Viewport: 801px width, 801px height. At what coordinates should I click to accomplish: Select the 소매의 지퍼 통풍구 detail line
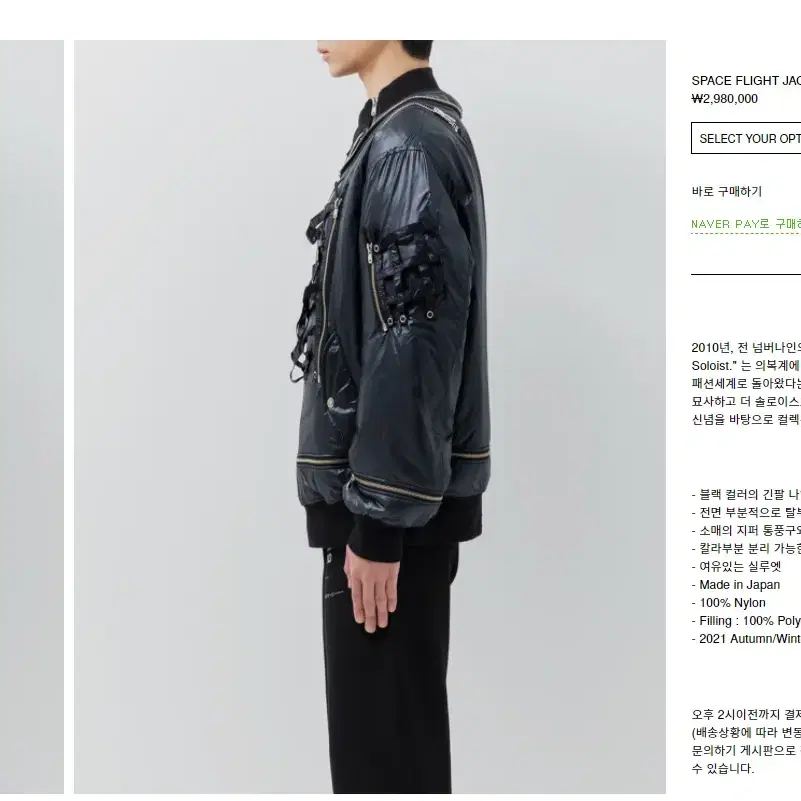pyautogui.click(x=746, y=530)
